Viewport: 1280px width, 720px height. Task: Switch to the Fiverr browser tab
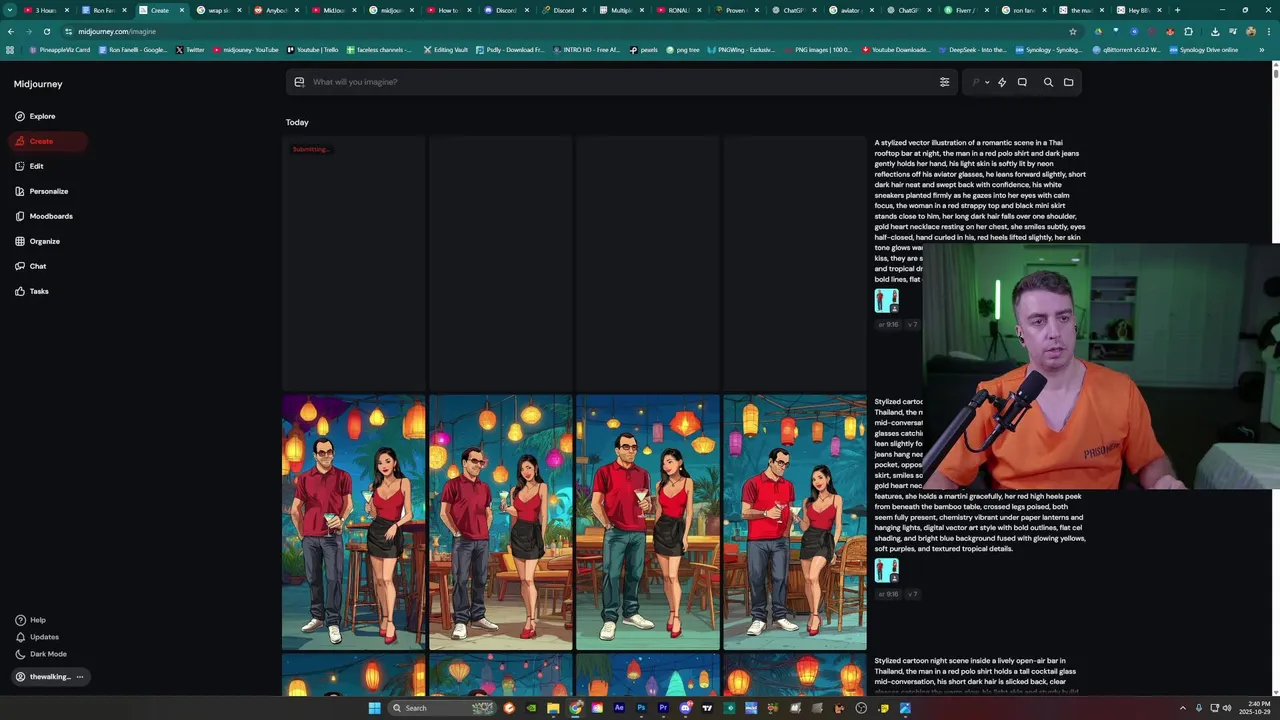click(965, 10)
